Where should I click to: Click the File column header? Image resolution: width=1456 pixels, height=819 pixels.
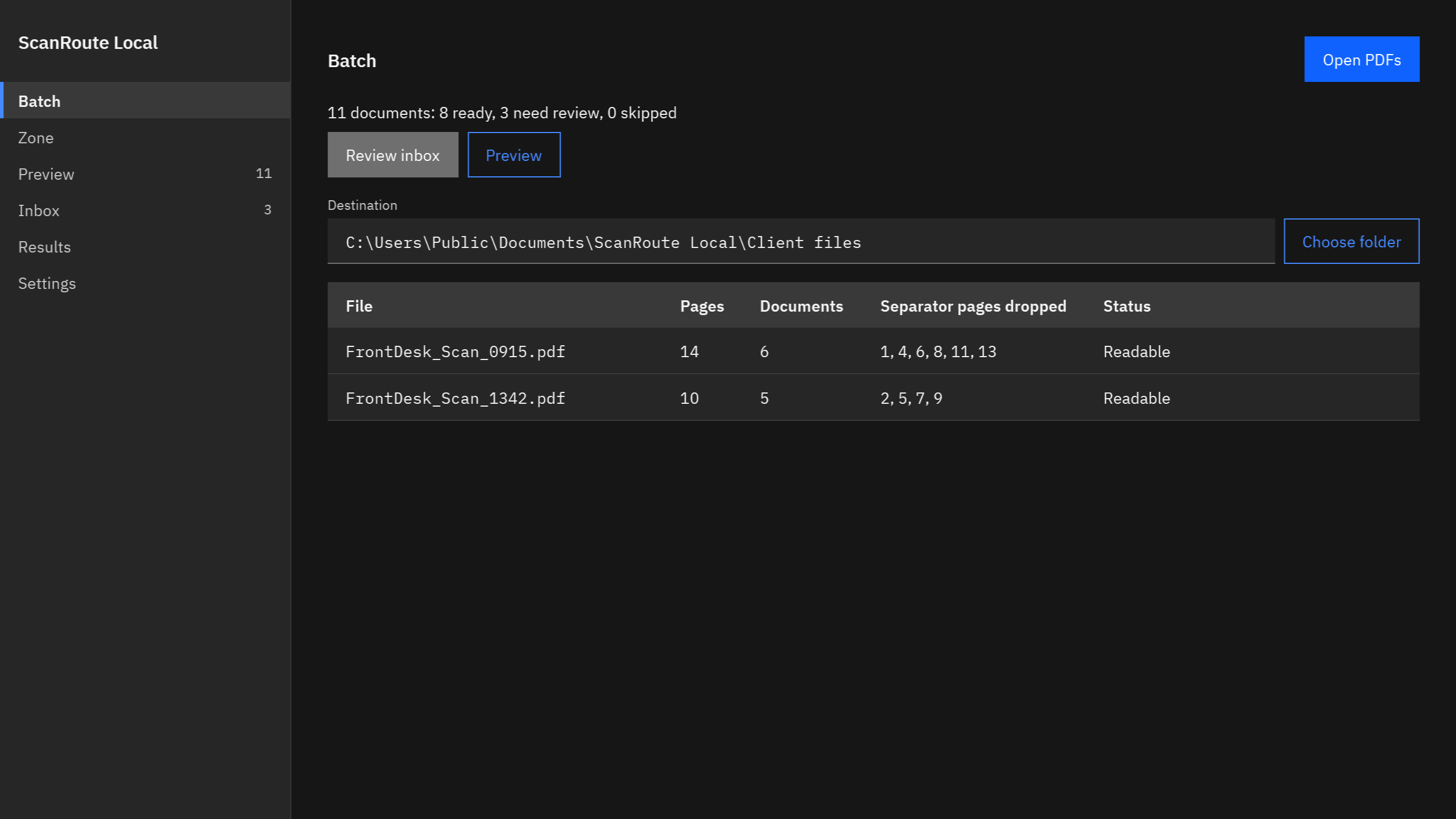click(x=359, y=306)
